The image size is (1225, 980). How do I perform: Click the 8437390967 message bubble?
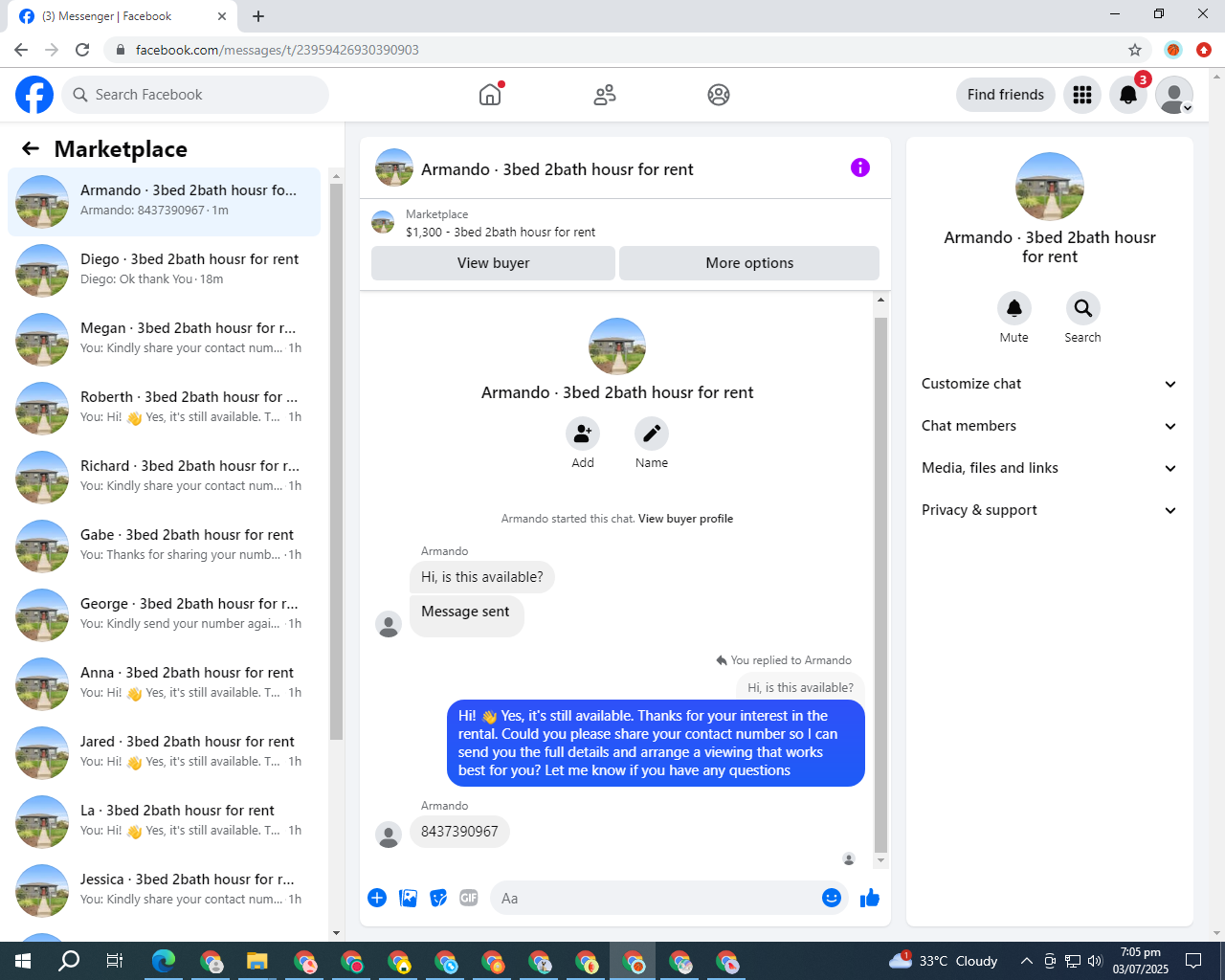point(459,832)
